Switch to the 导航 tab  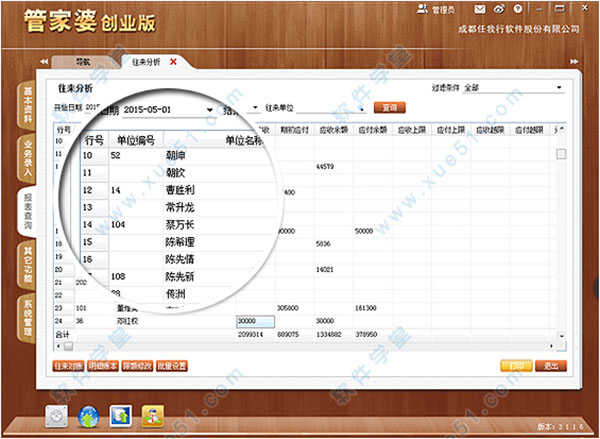[83, 62]
